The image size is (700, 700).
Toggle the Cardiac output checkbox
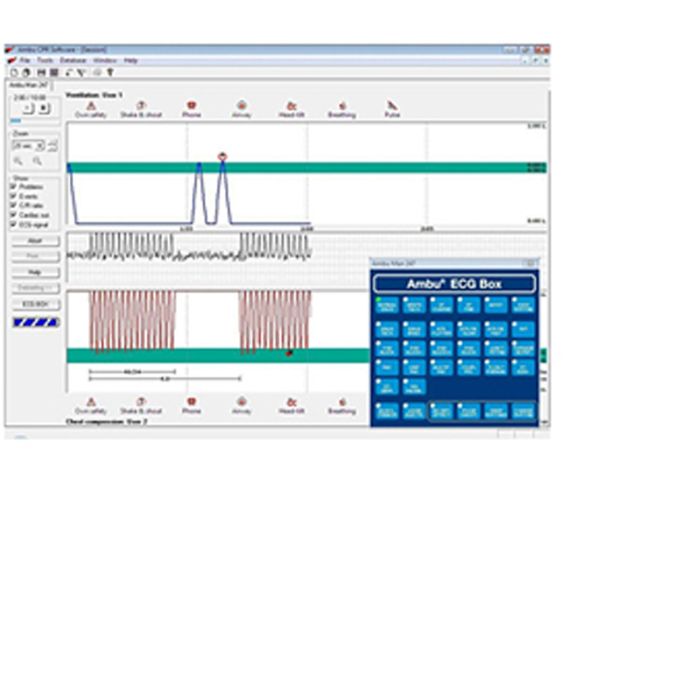(x=13, y=215)
